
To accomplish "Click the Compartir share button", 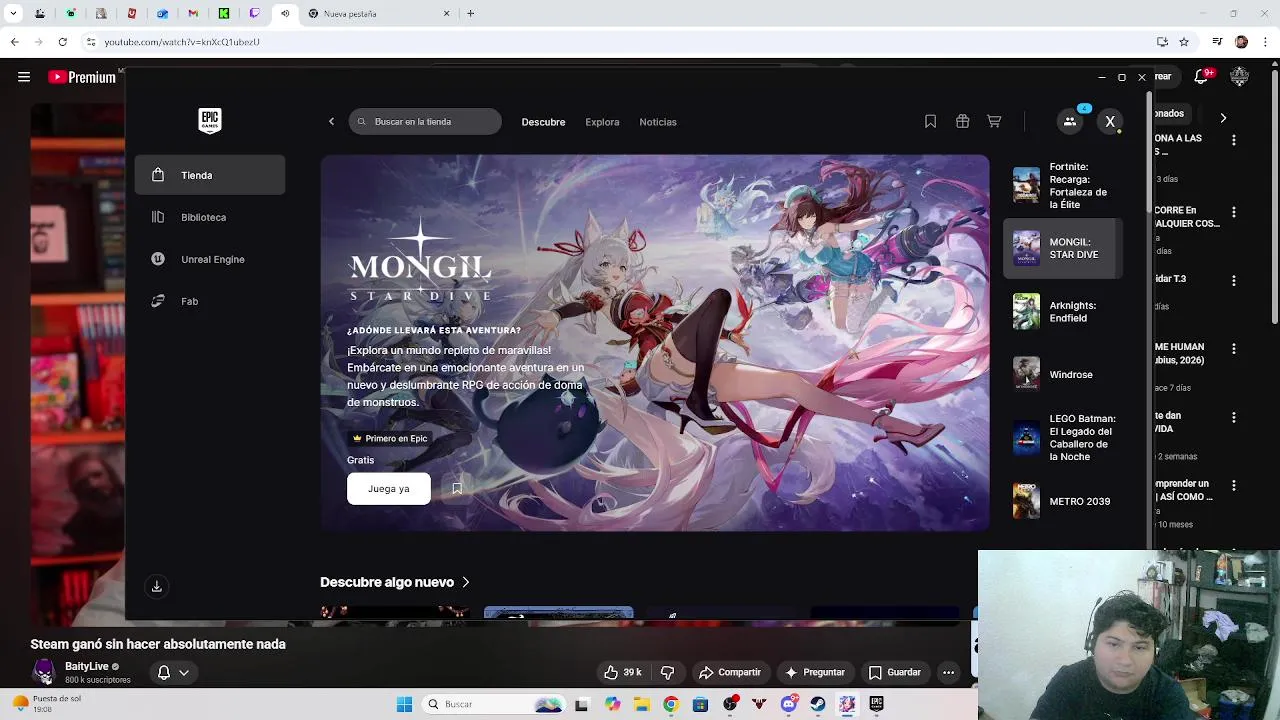I will coord(730,672).
